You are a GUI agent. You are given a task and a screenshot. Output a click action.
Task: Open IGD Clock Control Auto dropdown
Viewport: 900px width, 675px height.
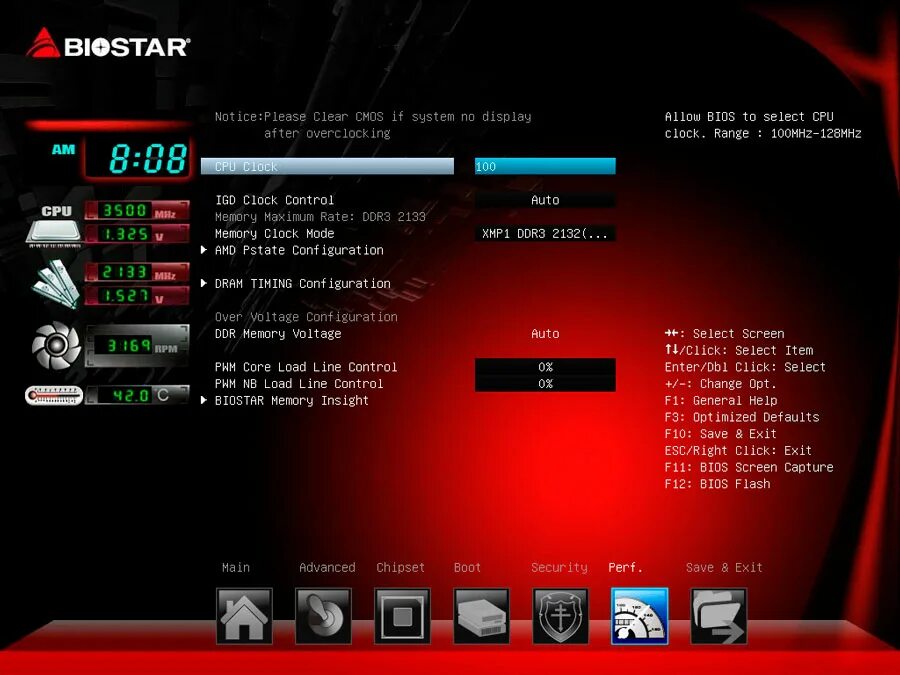pos(545,200)
